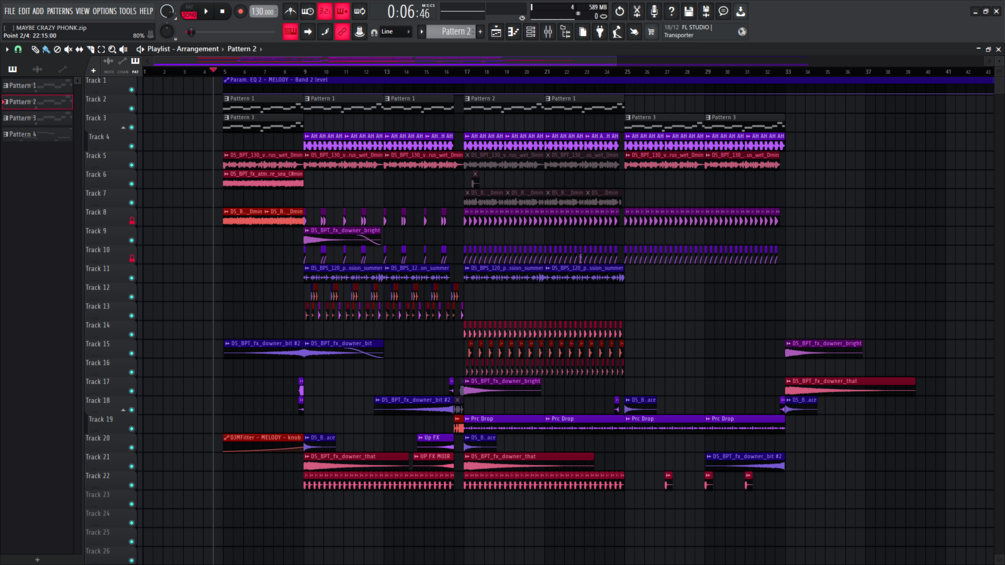Toggle the playlist snap magnet icon
The height and width of the screenshot is (565, 1005).
(x=18, y=49)
